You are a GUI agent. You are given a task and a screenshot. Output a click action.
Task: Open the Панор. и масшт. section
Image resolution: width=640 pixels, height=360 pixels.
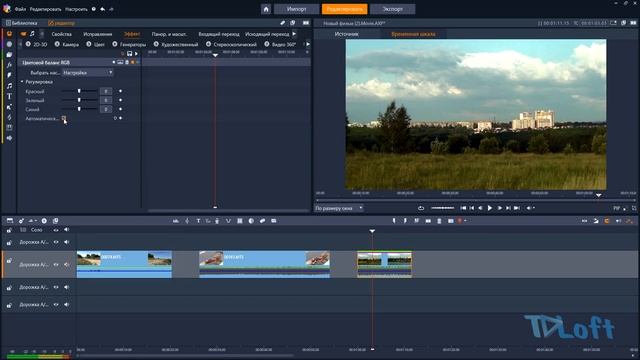(x=169, y=34)
